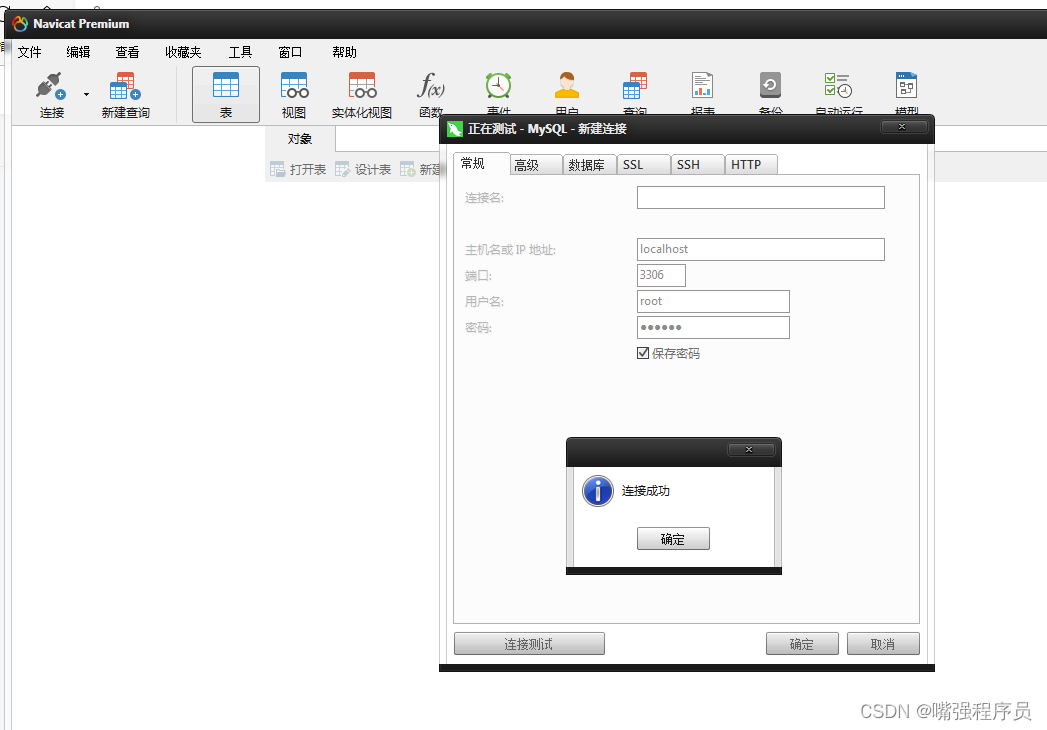
Task: Switch to the SSH tab
Action: [698, 165]
